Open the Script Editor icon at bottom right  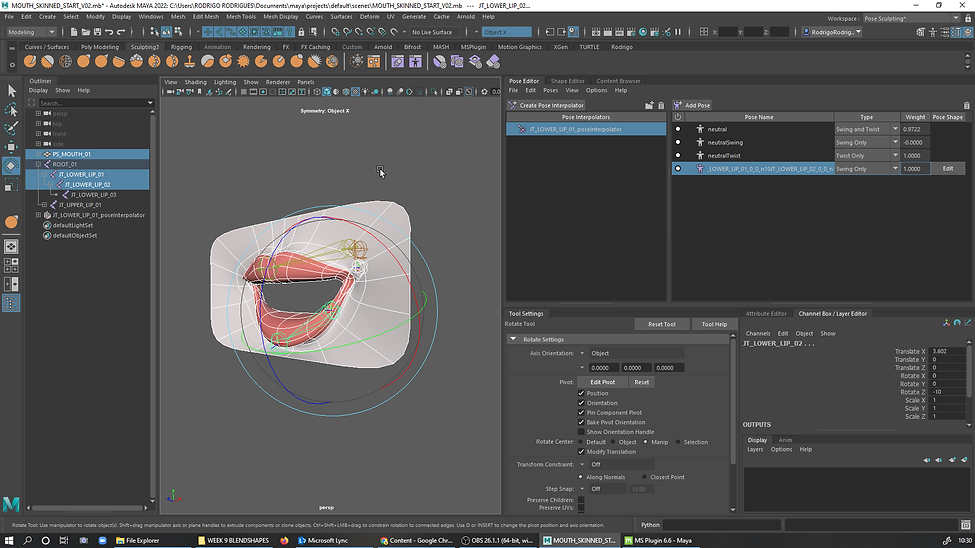[x=965, y=525]
